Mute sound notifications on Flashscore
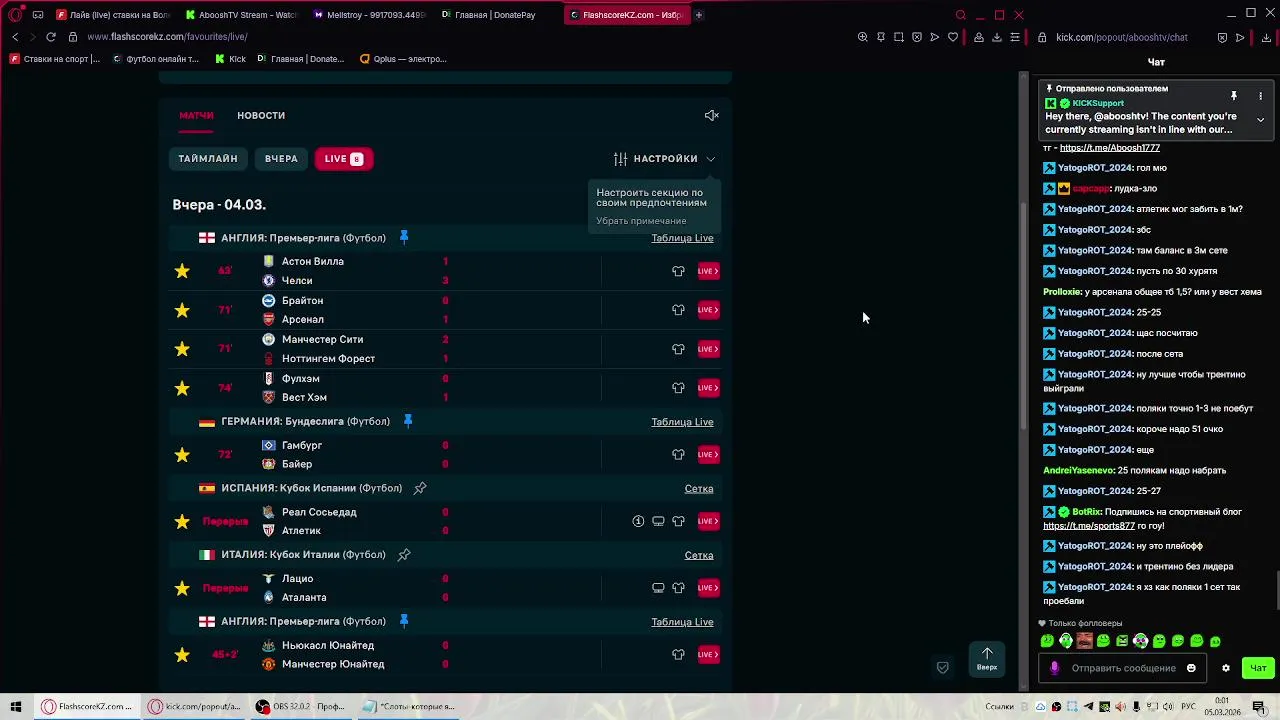The width and height of the screenshot is (1280, 720). [711, 115]
